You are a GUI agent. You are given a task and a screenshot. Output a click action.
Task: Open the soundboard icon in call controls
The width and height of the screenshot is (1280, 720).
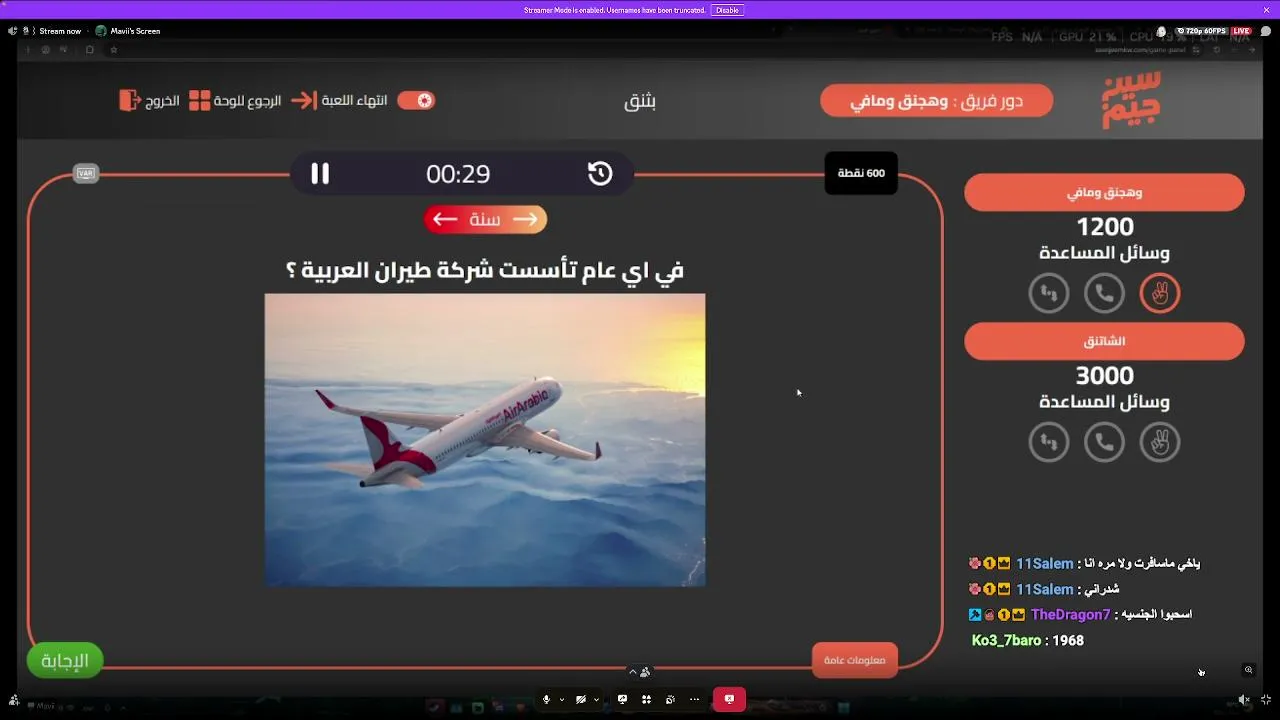pos(670,699)
